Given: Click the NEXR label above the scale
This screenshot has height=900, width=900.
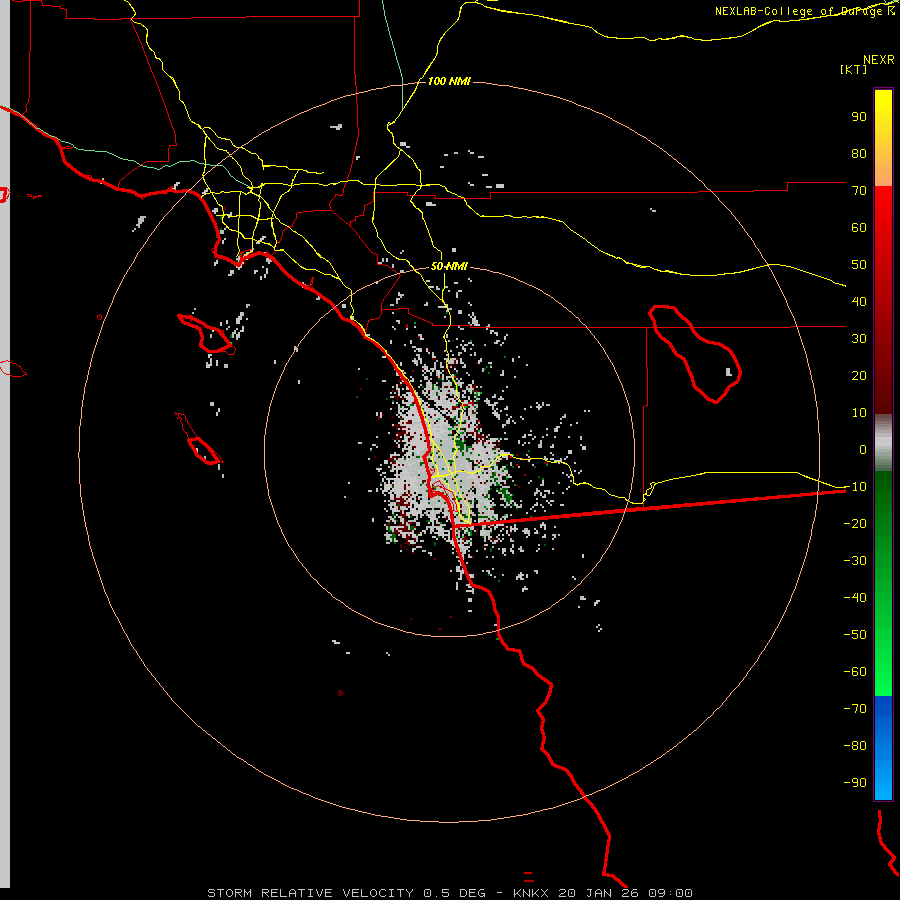Looking at the screenshot, I should click(x=878, y=60).
